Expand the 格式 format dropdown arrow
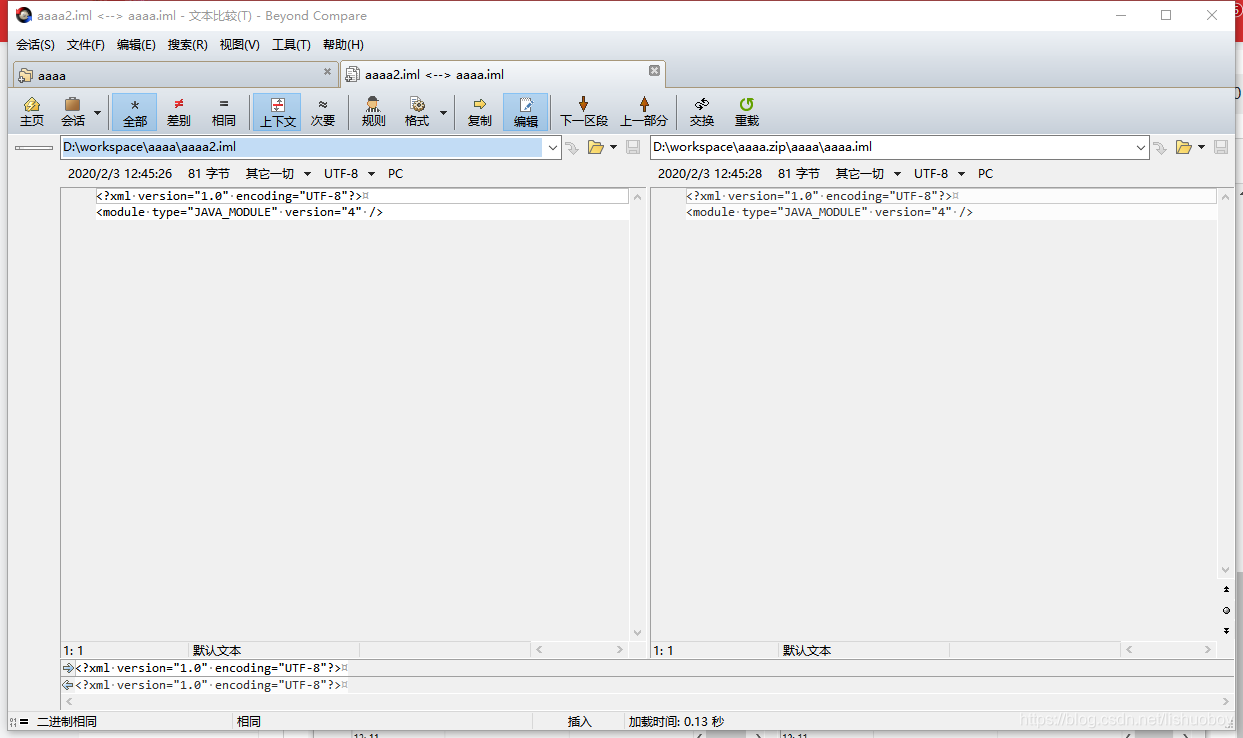Image resolution: width=1243 pixels, height=738 pixels. tap(443, 111)
